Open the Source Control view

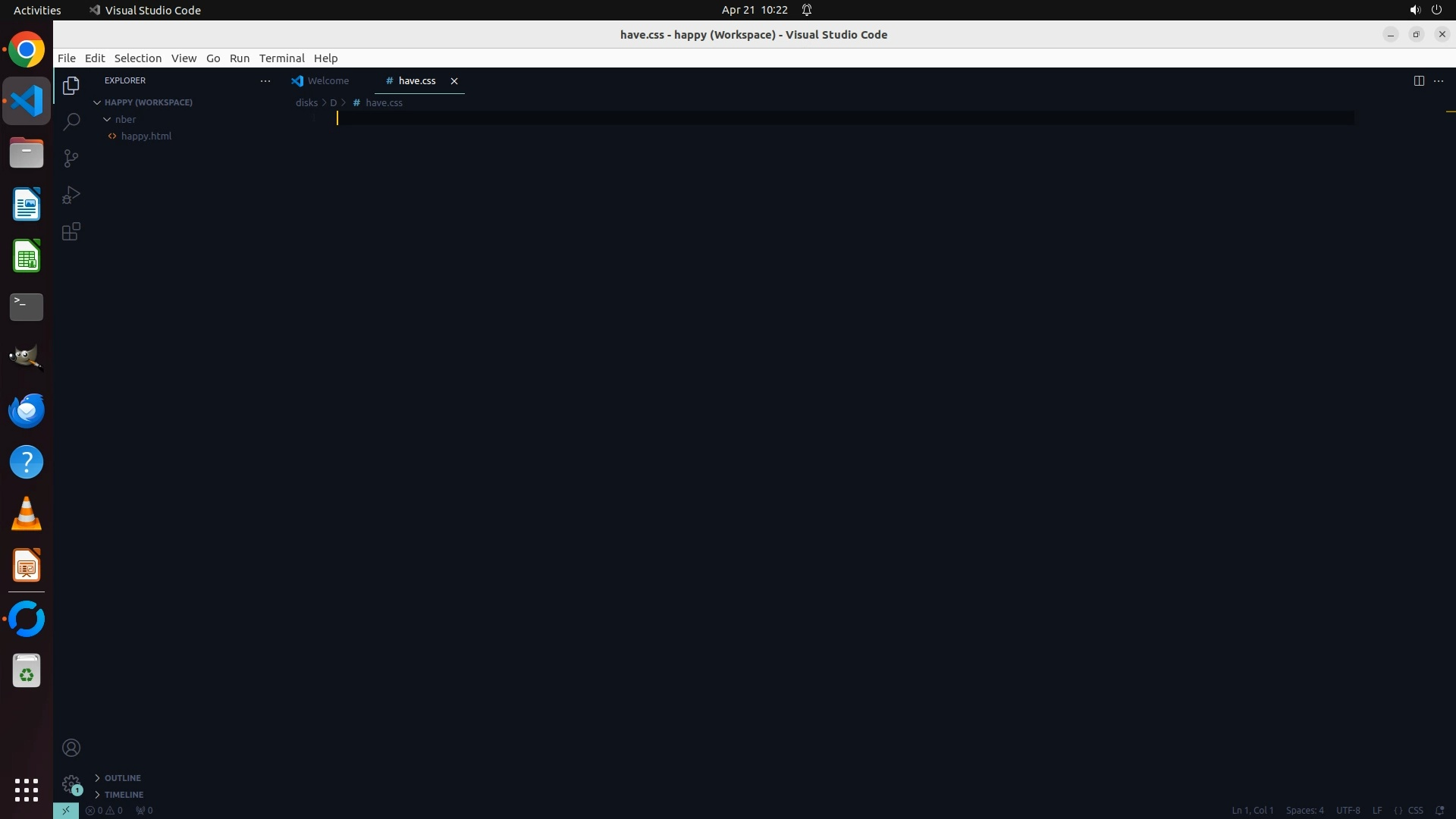pyautogui.click(x=71, y=158)
